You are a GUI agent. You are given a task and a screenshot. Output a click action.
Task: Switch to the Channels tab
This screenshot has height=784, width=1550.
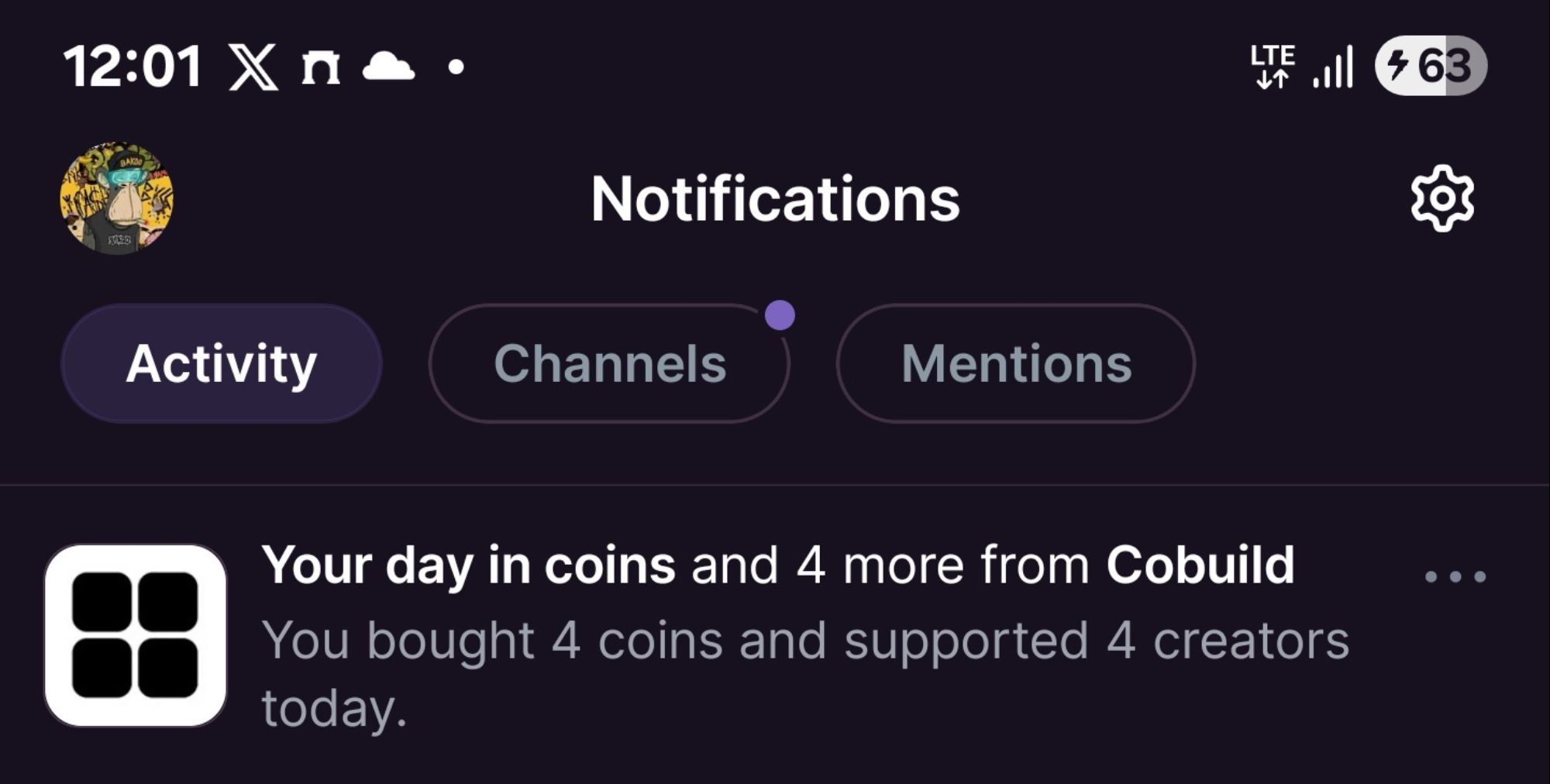click(609, 363)
